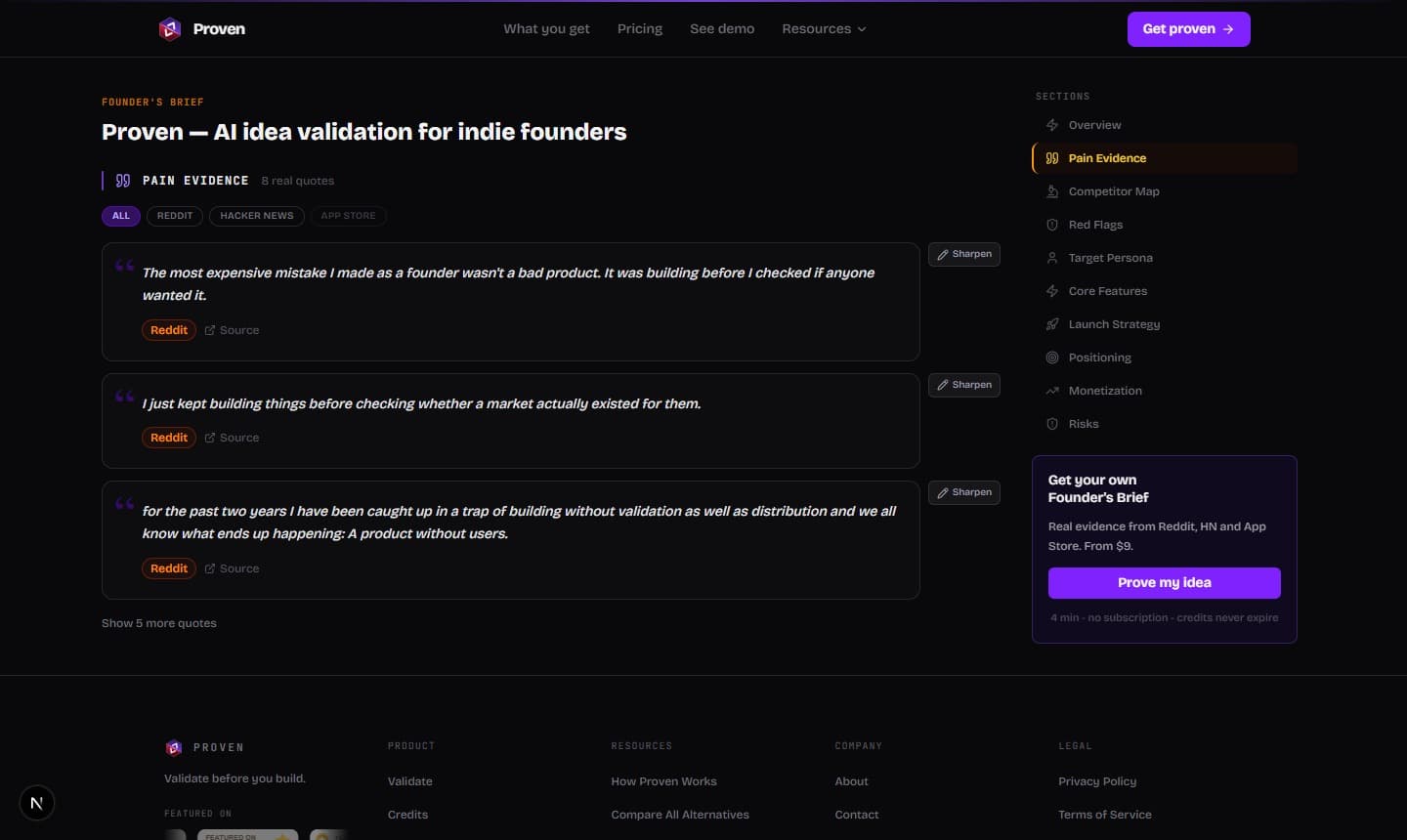Click the 'FOUNDER'S BRIEF' label

(152, 102)
